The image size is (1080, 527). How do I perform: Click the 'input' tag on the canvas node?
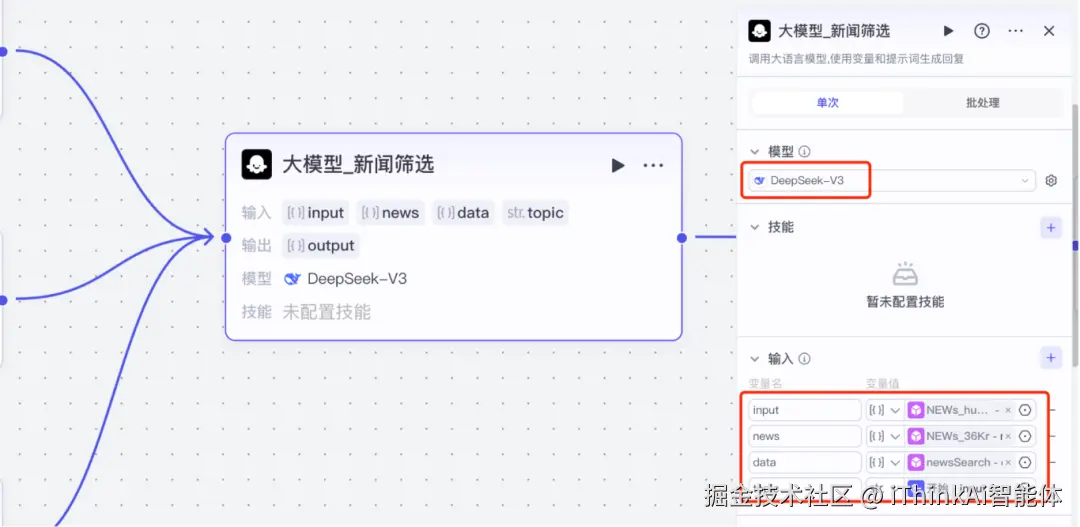(315, 213)
